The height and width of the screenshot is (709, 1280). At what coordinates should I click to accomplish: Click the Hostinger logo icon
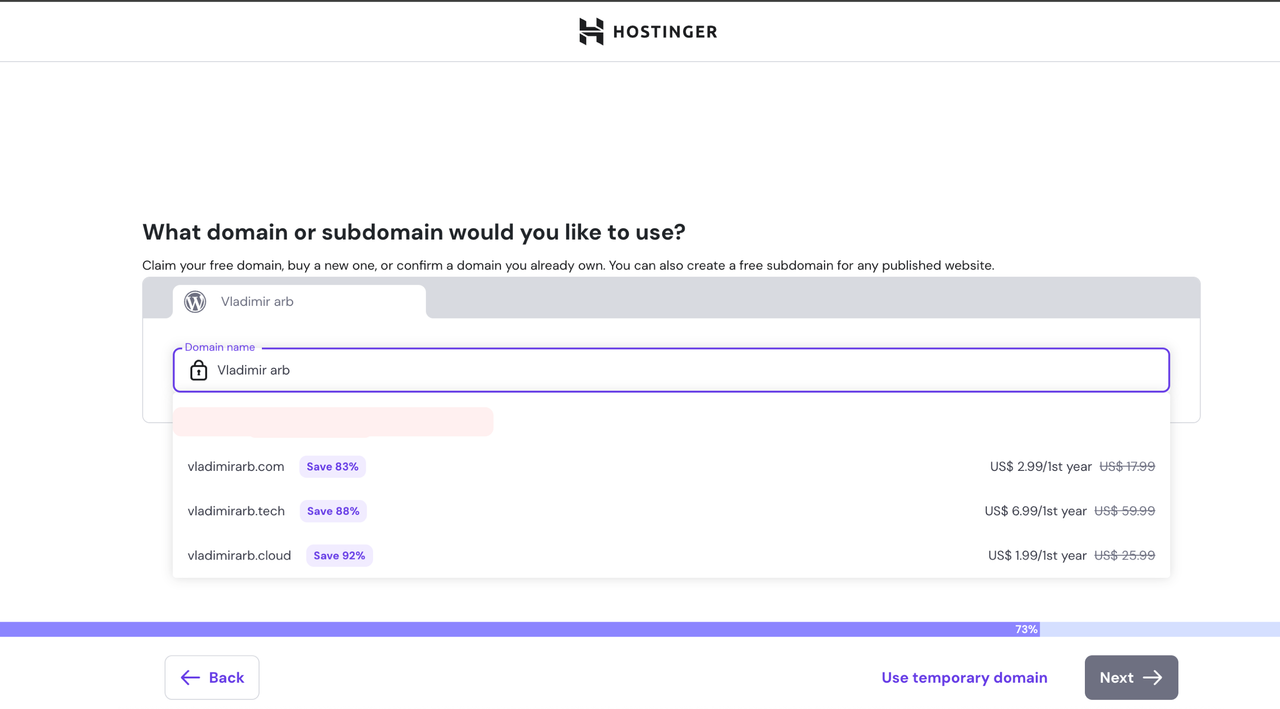591,31
